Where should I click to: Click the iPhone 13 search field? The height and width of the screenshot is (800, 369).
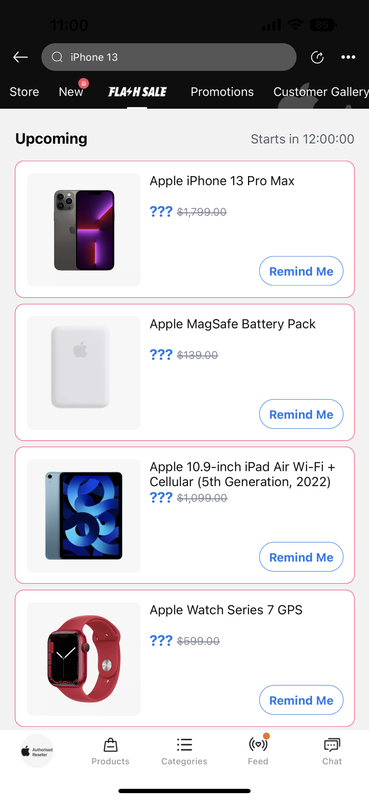pos(169,57)
